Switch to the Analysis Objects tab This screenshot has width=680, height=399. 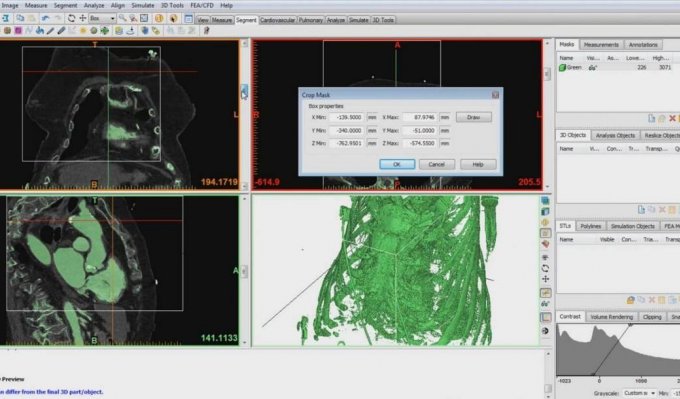pyautogui.click(x=615, y=135)
